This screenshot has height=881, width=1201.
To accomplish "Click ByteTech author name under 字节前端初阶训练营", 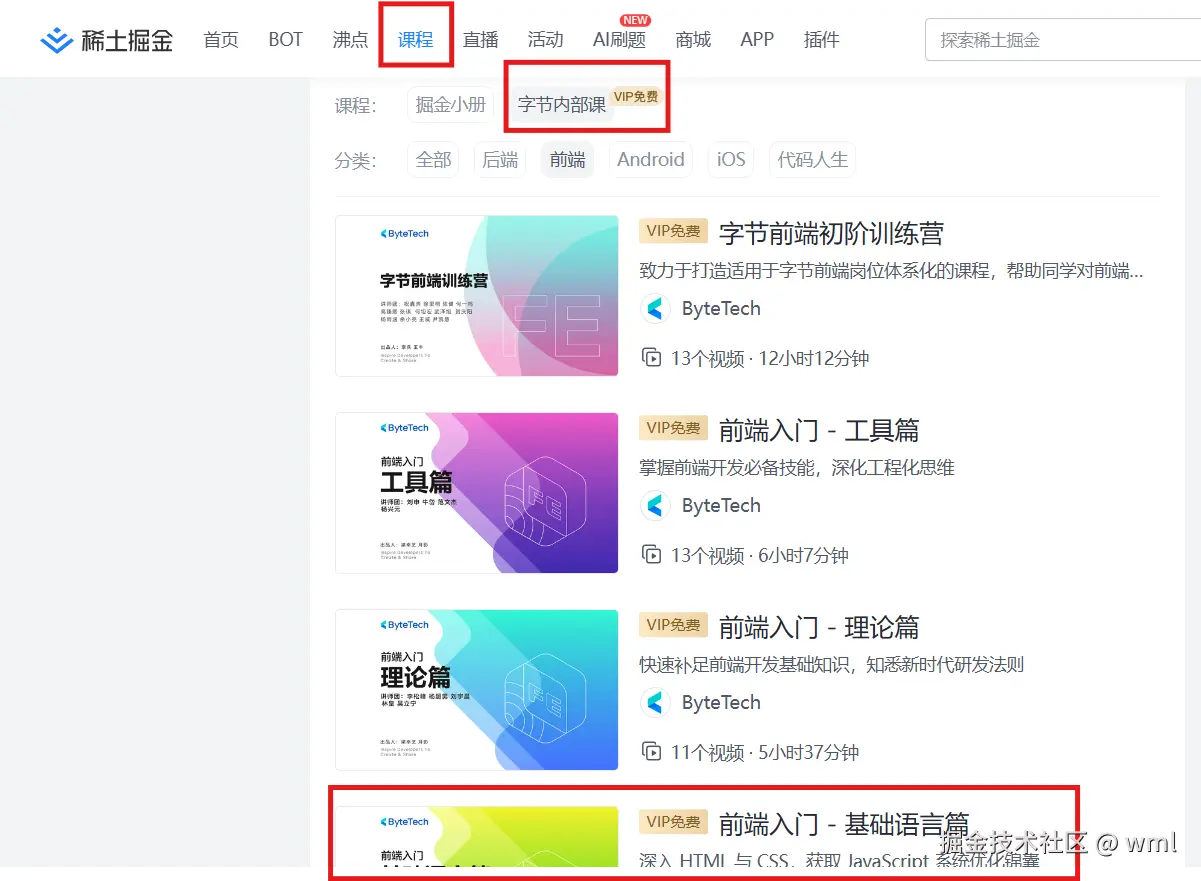I will point(721,309).
